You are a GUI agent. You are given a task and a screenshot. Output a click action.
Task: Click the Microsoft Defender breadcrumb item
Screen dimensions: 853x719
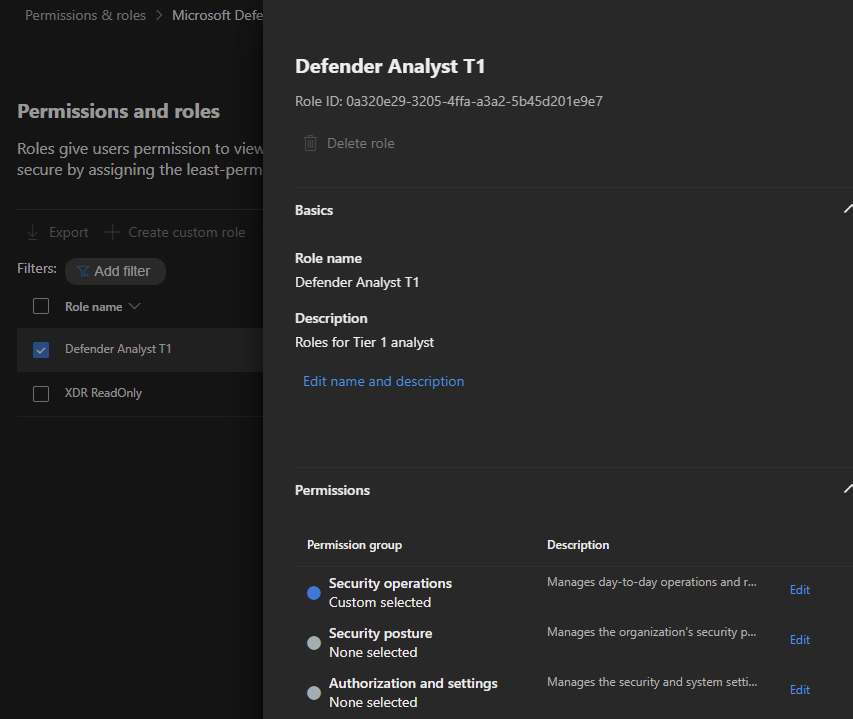coord(218,14)
